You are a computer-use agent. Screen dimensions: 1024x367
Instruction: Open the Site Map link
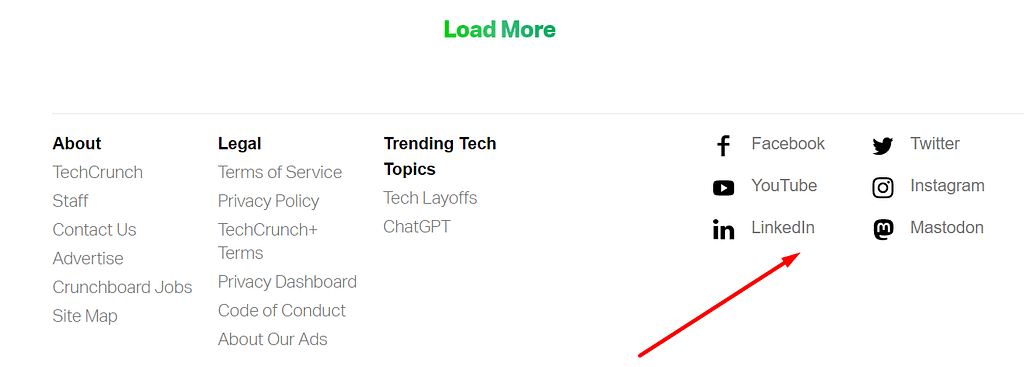coord(85,316)
